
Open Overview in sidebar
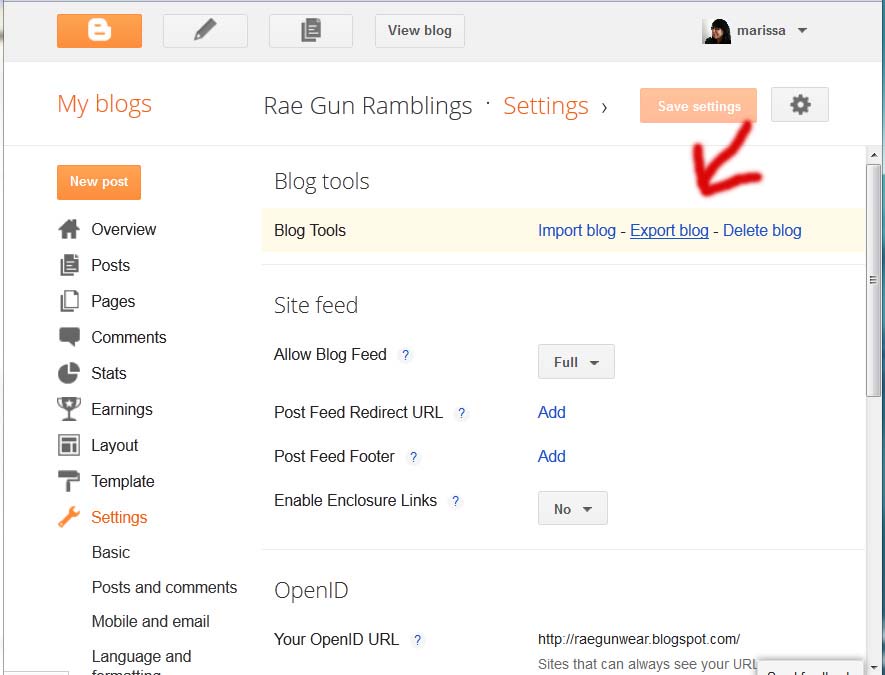[123, 229]
